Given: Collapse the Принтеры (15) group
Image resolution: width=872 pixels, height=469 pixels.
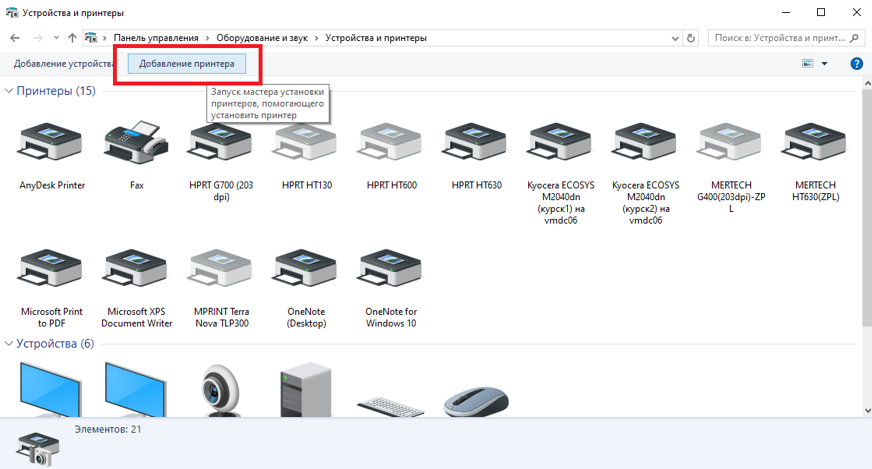Looking at the screenshot, I should [10, 91].
